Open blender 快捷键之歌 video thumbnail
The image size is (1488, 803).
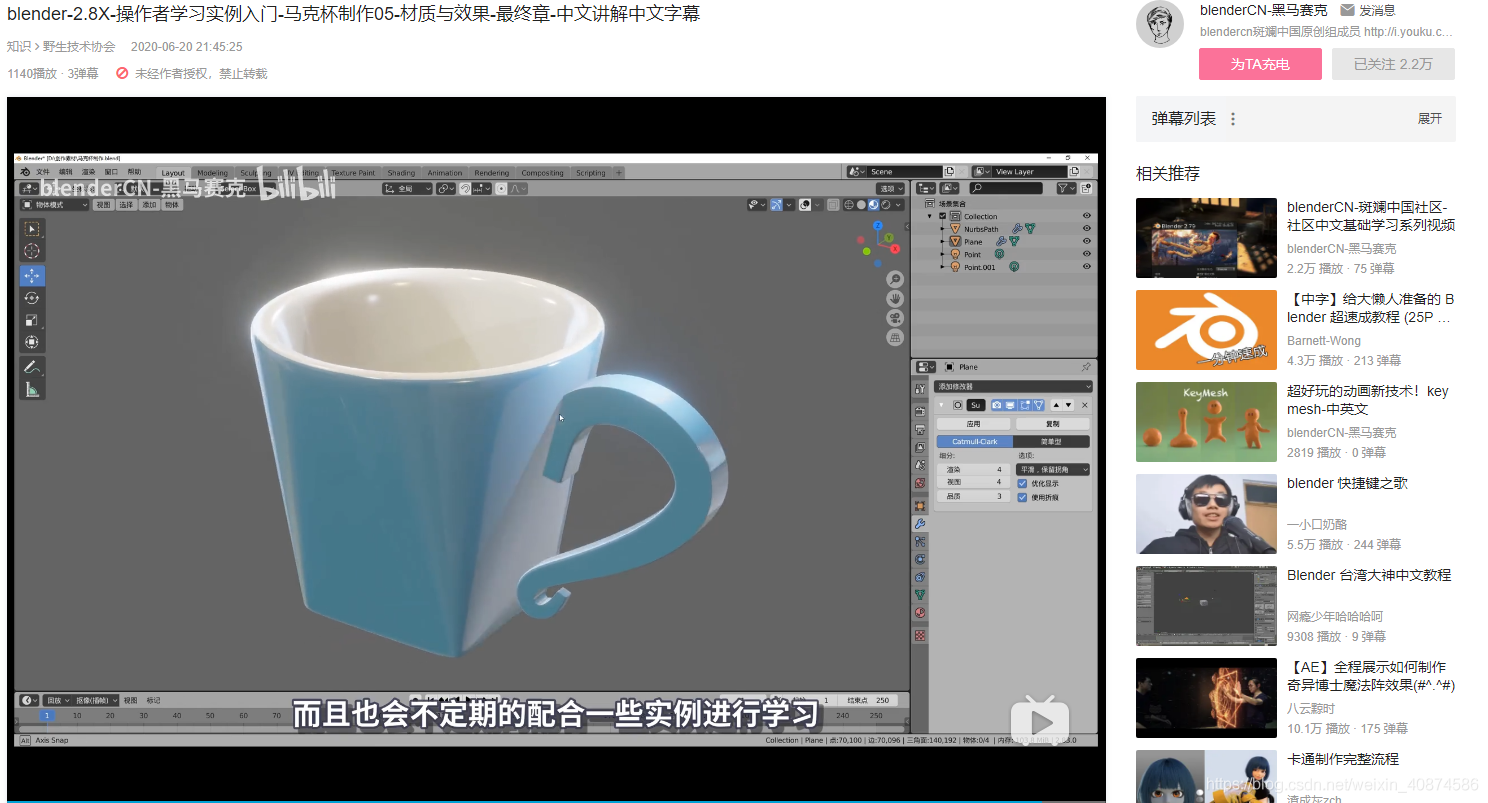pos(1206,514)
